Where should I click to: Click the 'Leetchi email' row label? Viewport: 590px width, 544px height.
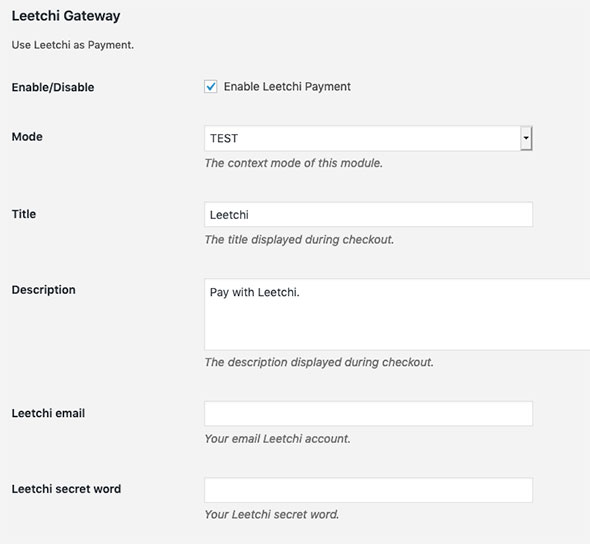[48, 413]
